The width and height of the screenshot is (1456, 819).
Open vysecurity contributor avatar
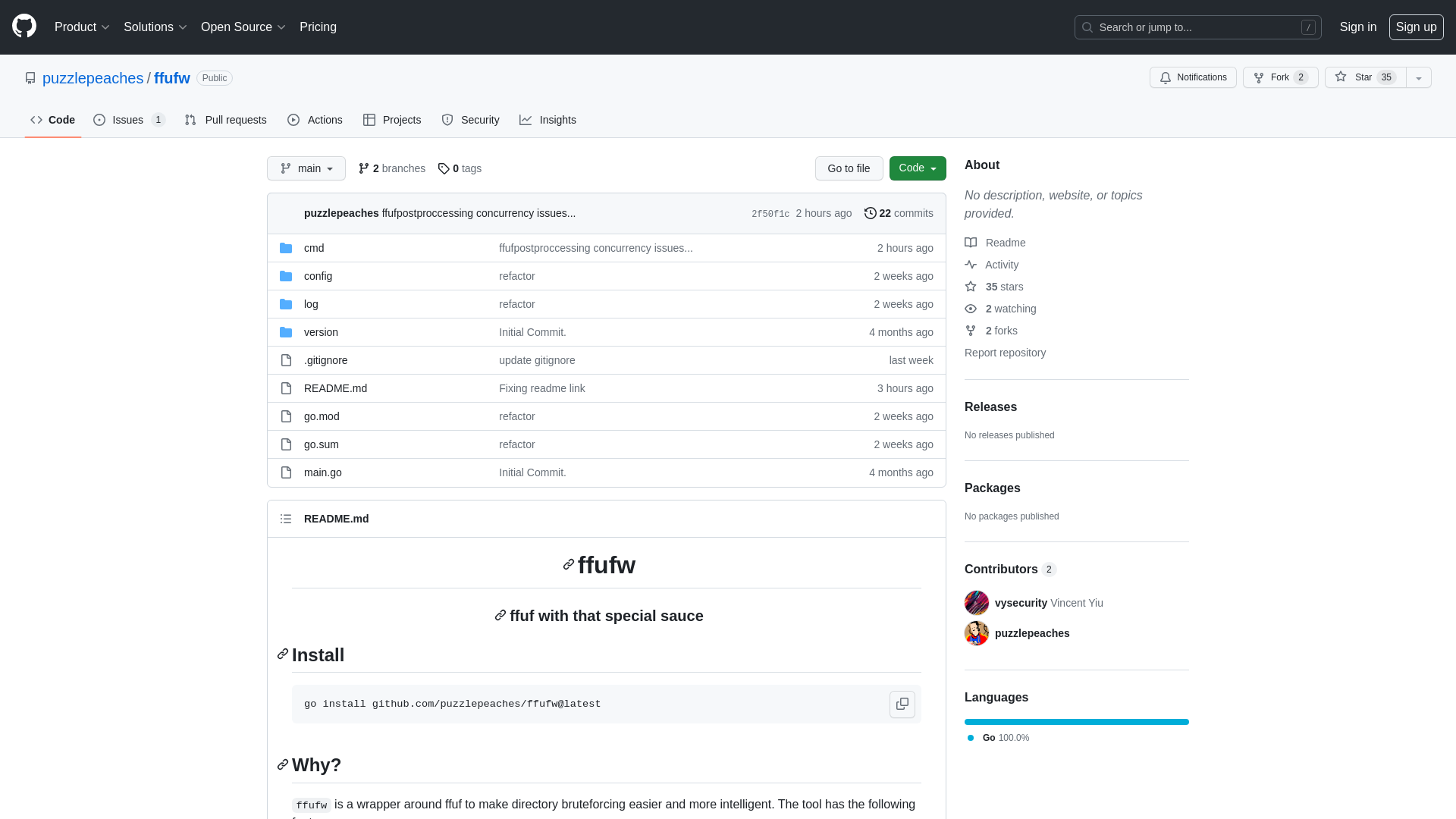point(977,603)
